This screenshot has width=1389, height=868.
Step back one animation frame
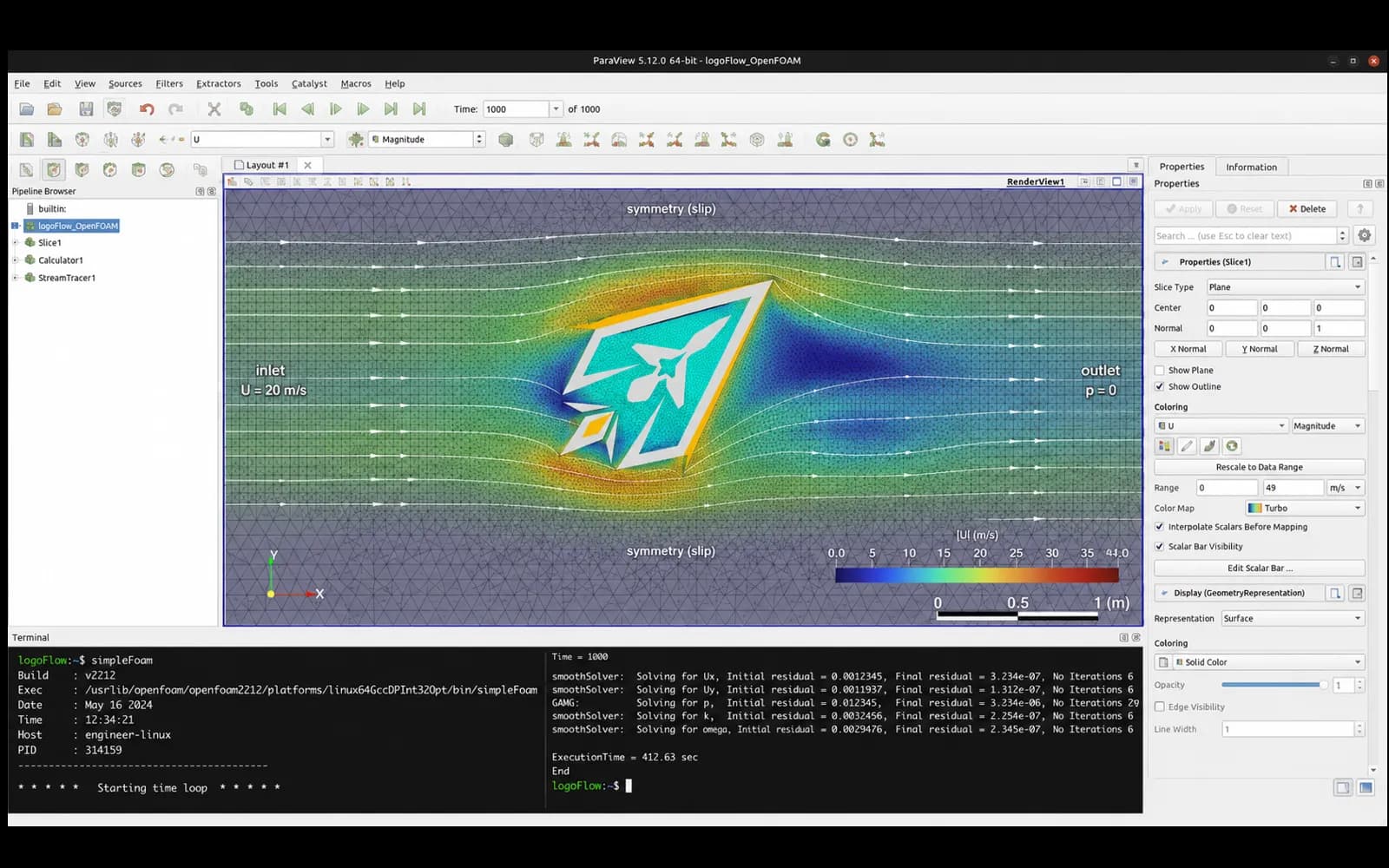307,109
